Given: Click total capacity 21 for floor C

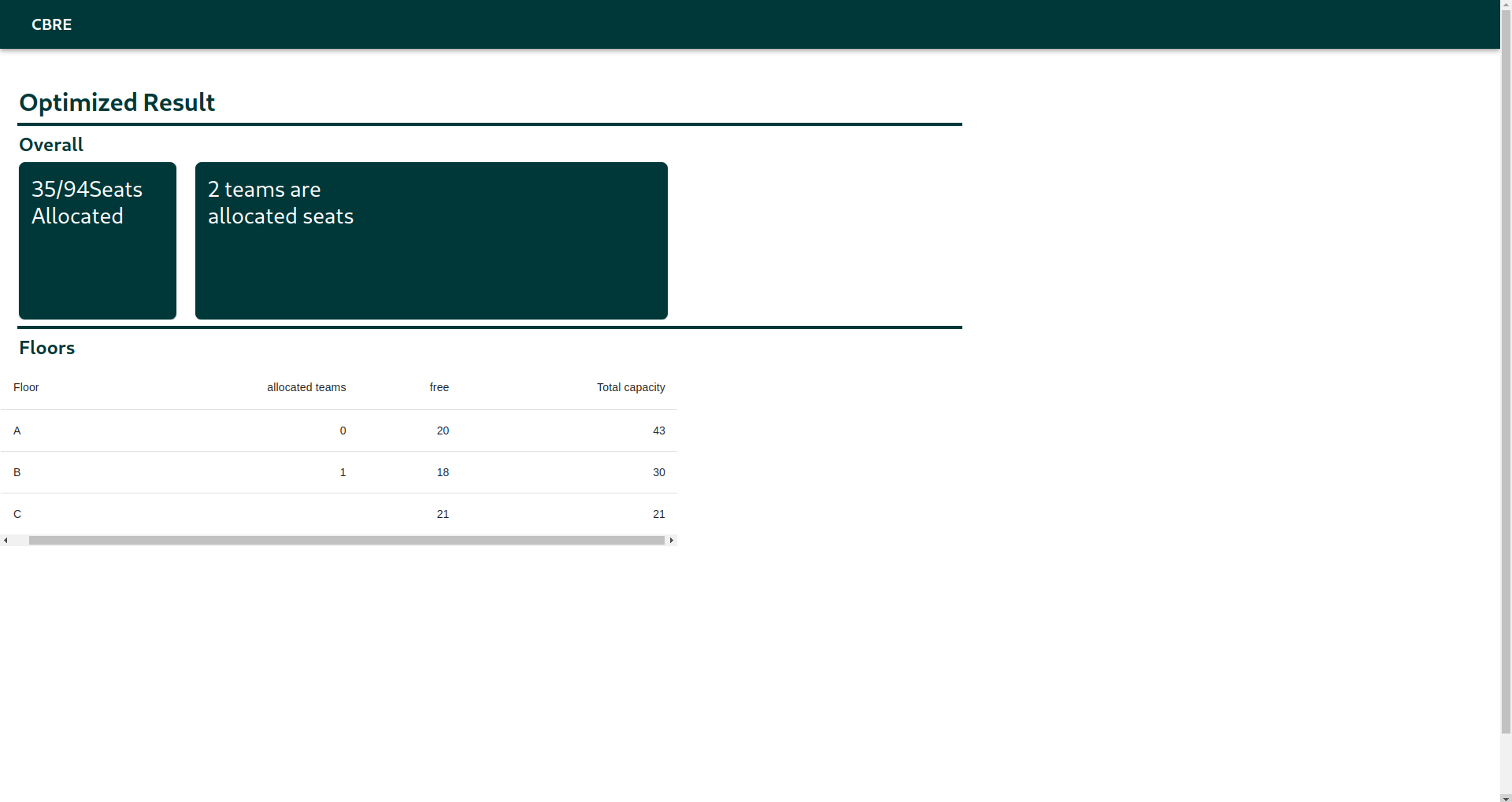Looking at the screenshot, I should click(659, 514).
